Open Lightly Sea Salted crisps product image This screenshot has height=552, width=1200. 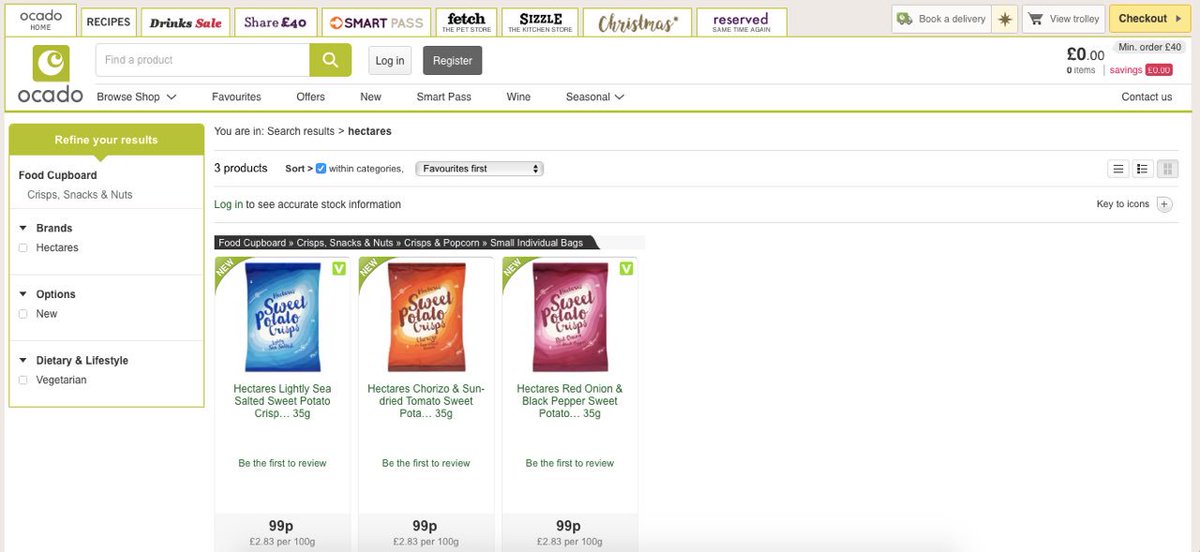pyautogui.click(x=282, y=318)
